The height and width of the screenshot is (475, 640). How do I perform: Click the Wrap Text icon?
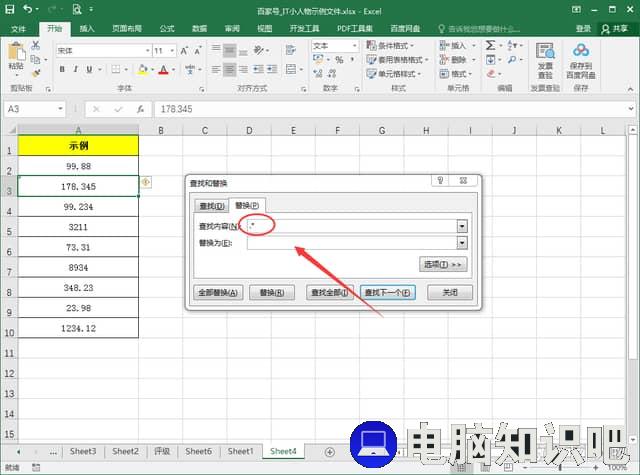(291, 50)
